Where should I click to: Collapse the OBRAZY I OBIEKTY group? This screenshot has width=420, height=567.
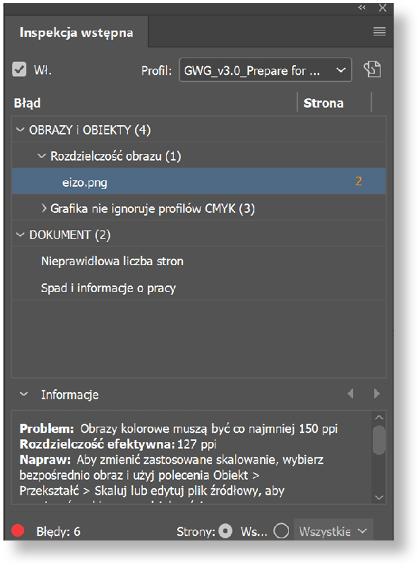click(20, 129)
